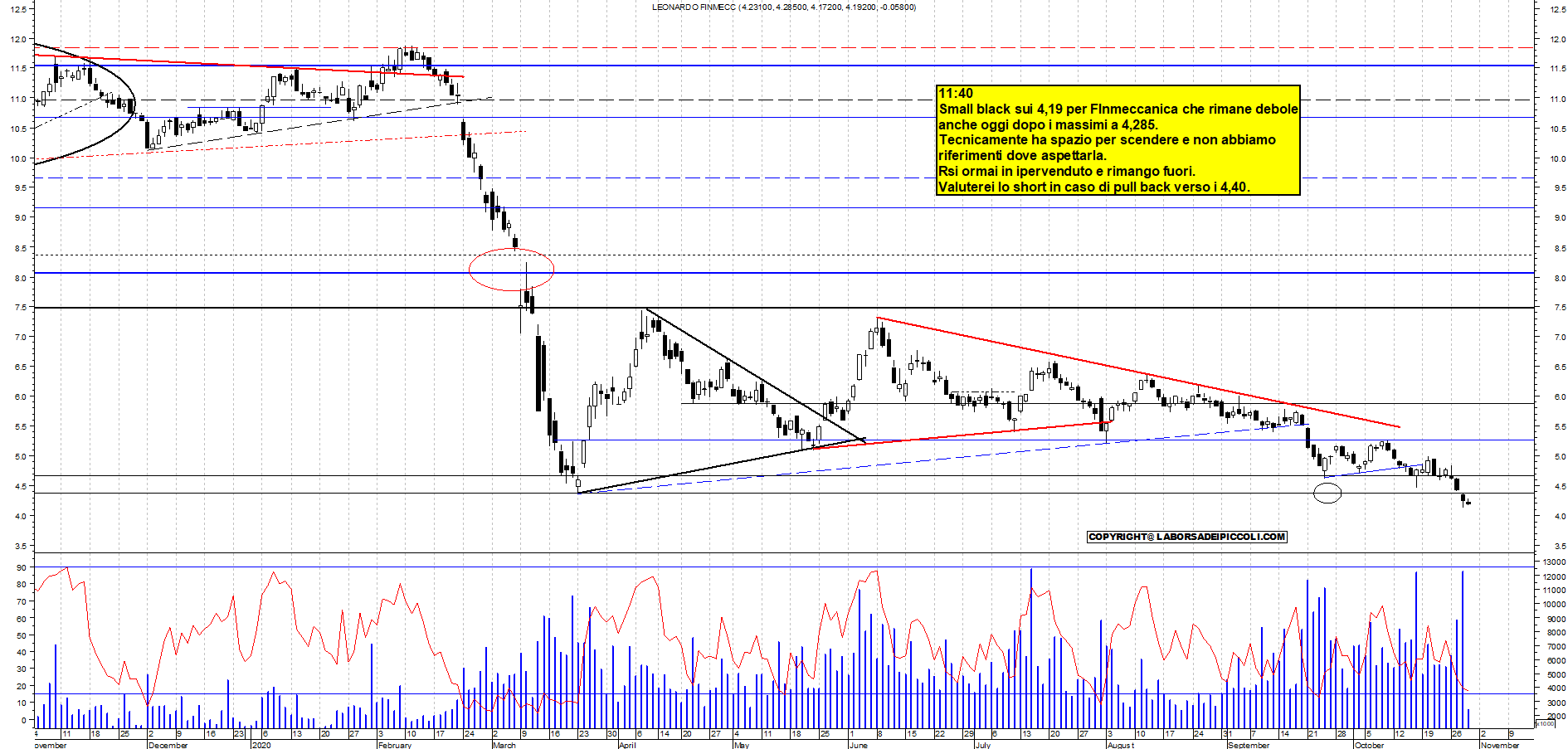1568x749 pixels.
Task: Click the "February" label on the time axis
Action: 394,745
